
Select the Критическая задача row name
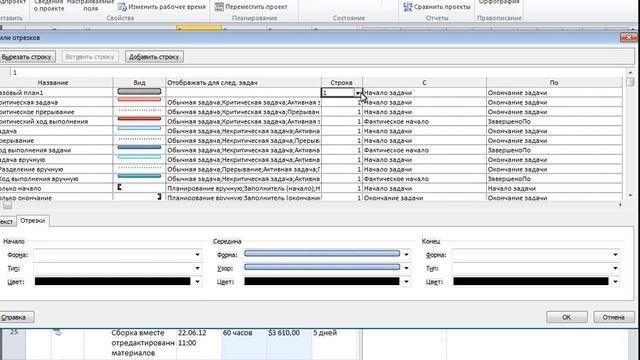coord(29,102)
